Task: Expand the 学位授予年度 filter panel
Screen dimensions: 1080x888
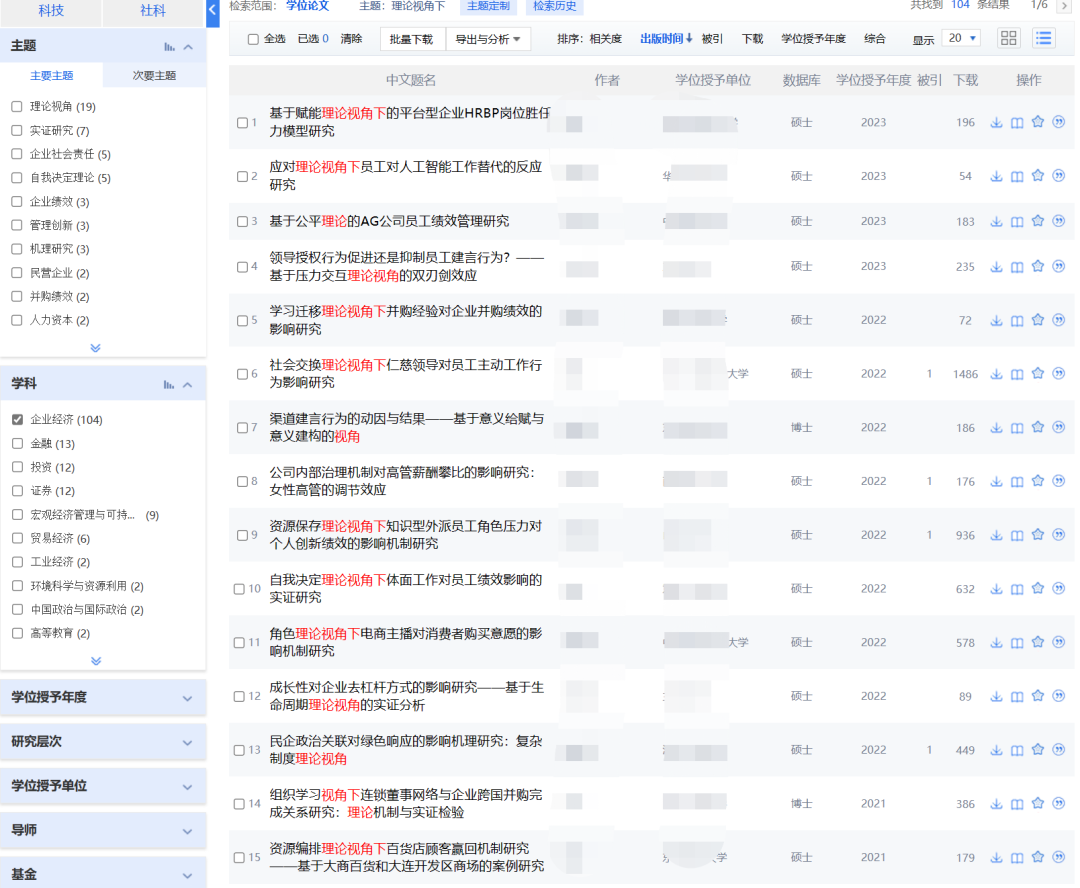Action: pos(103,697)
